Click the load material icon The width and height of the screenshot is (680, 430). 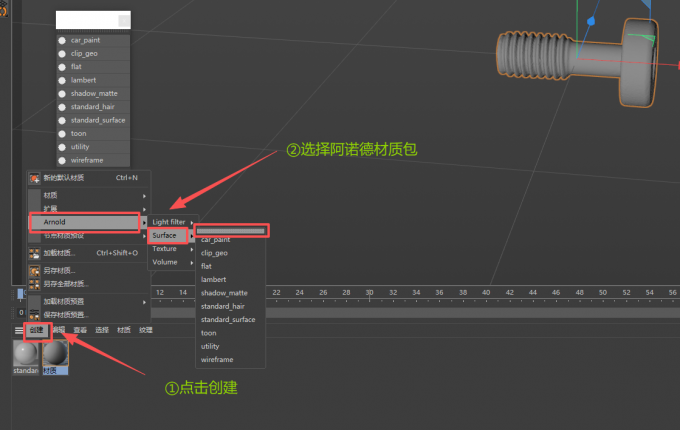tap(34, 253)
